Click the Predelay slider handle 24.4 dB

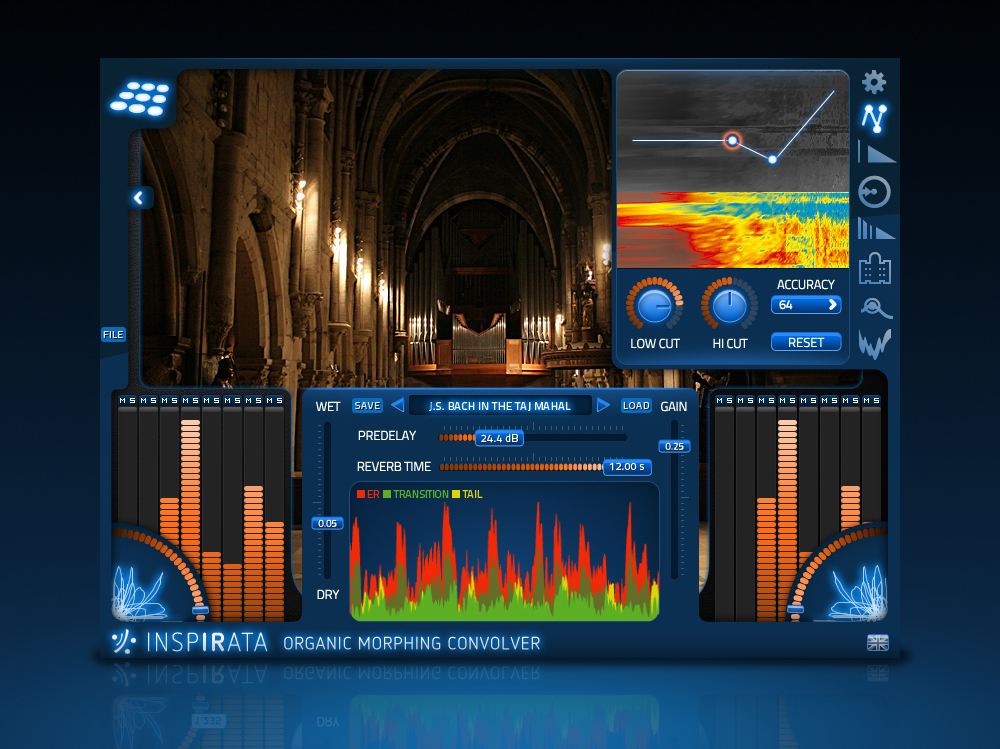pyautogui.click(x=499, y=438)
